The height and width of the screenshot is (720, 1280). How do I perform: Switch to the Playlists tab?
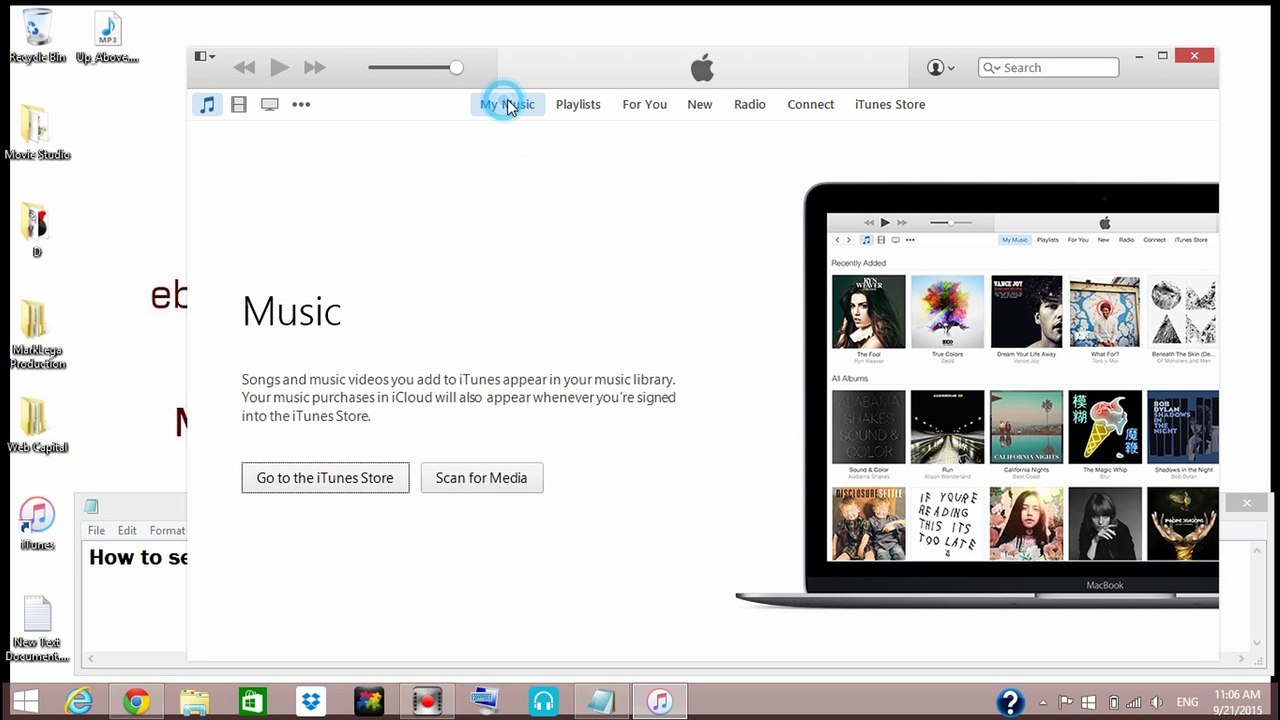(578, 104)
